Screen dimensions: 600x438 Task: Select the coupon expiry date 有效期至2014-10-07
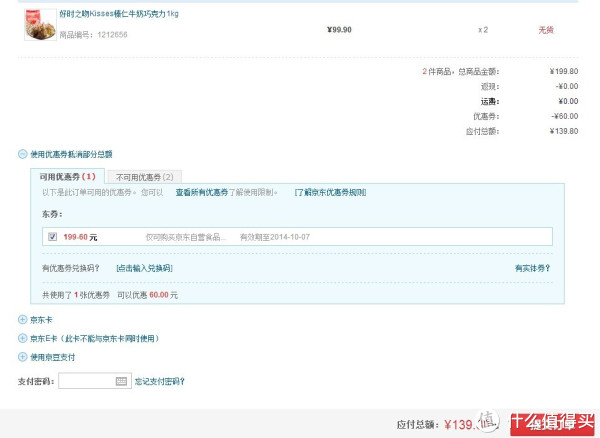[x=275, y=237]
